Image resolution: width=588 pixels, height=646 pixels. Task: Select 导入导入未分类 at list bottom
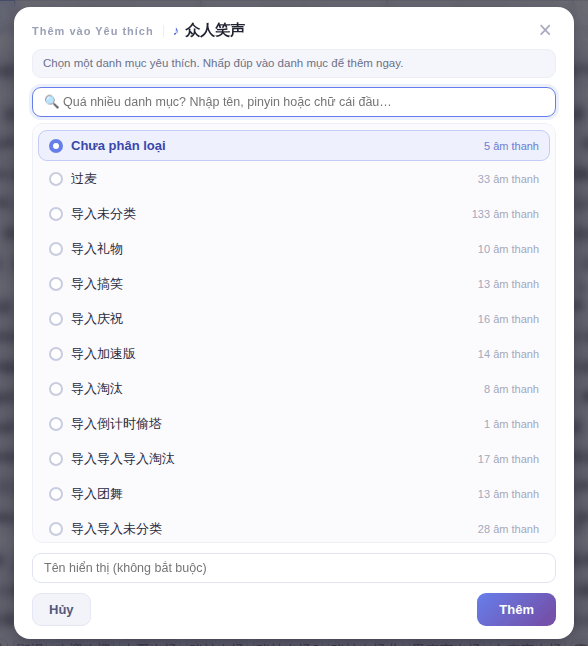(56, 529)
